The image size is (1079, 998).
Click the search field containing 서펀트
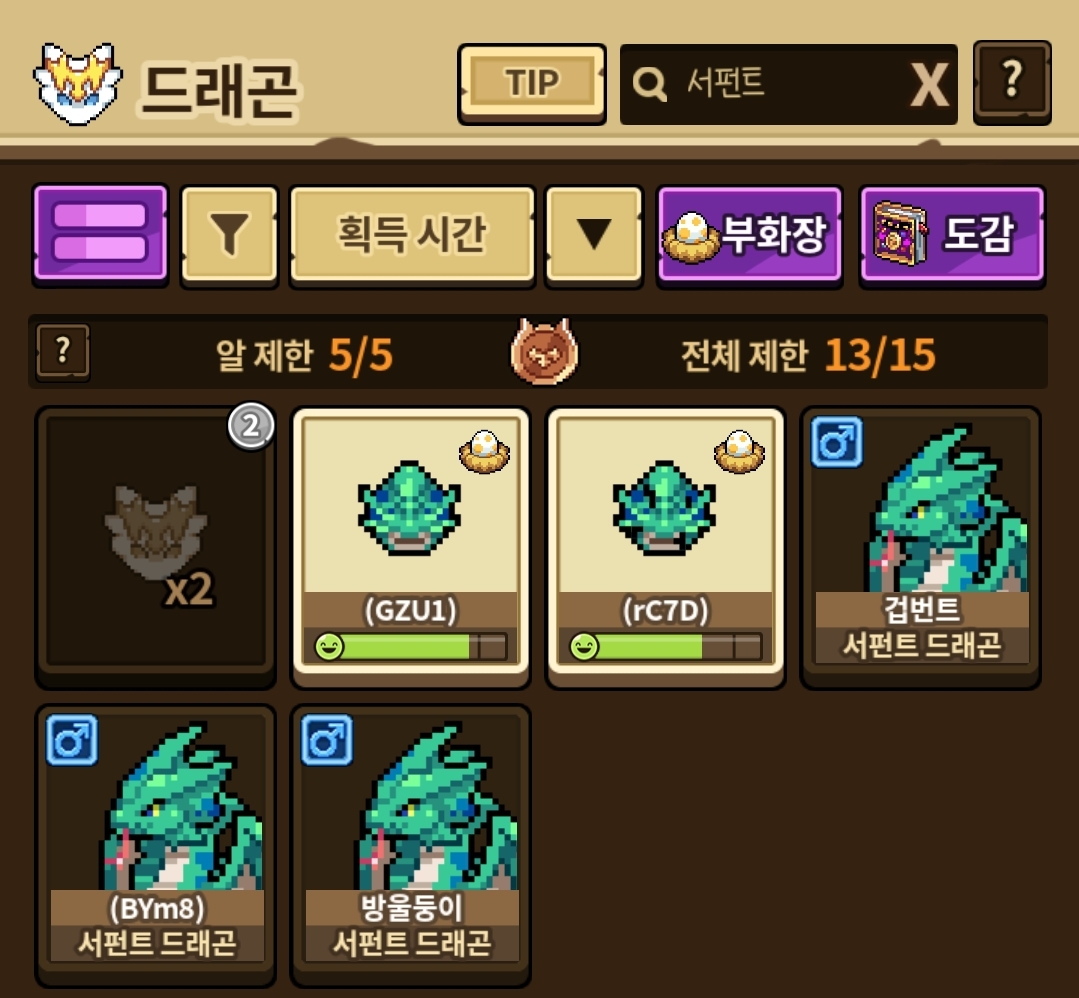pyautogui.click(x=789, y=85)
